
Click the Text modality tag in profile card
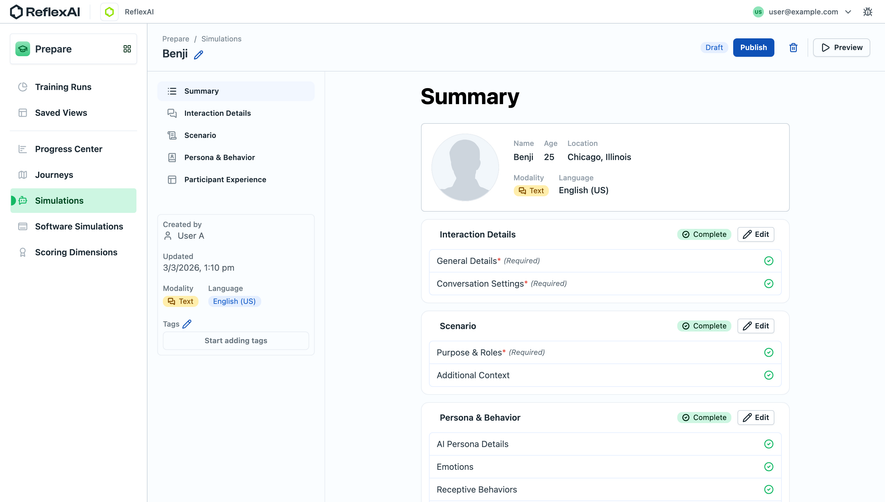pos(531,191)
